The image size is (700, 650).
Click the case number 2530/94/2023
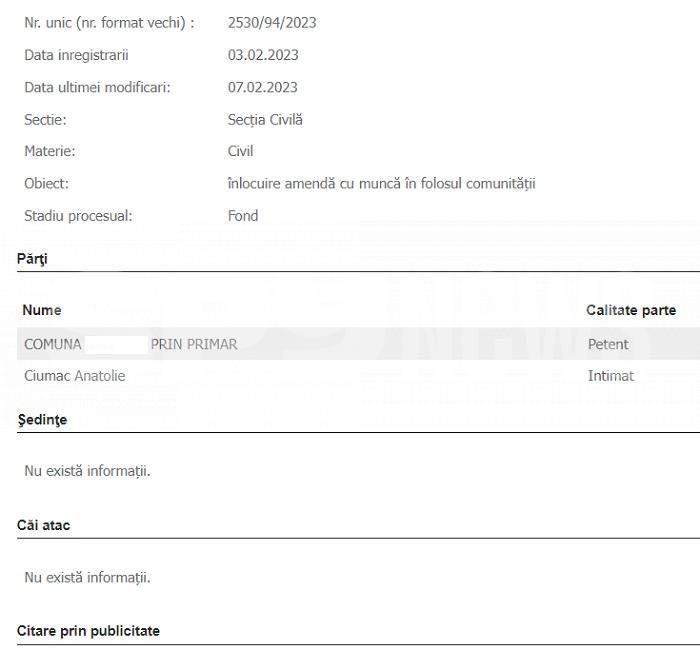click(x=272, y=23)
